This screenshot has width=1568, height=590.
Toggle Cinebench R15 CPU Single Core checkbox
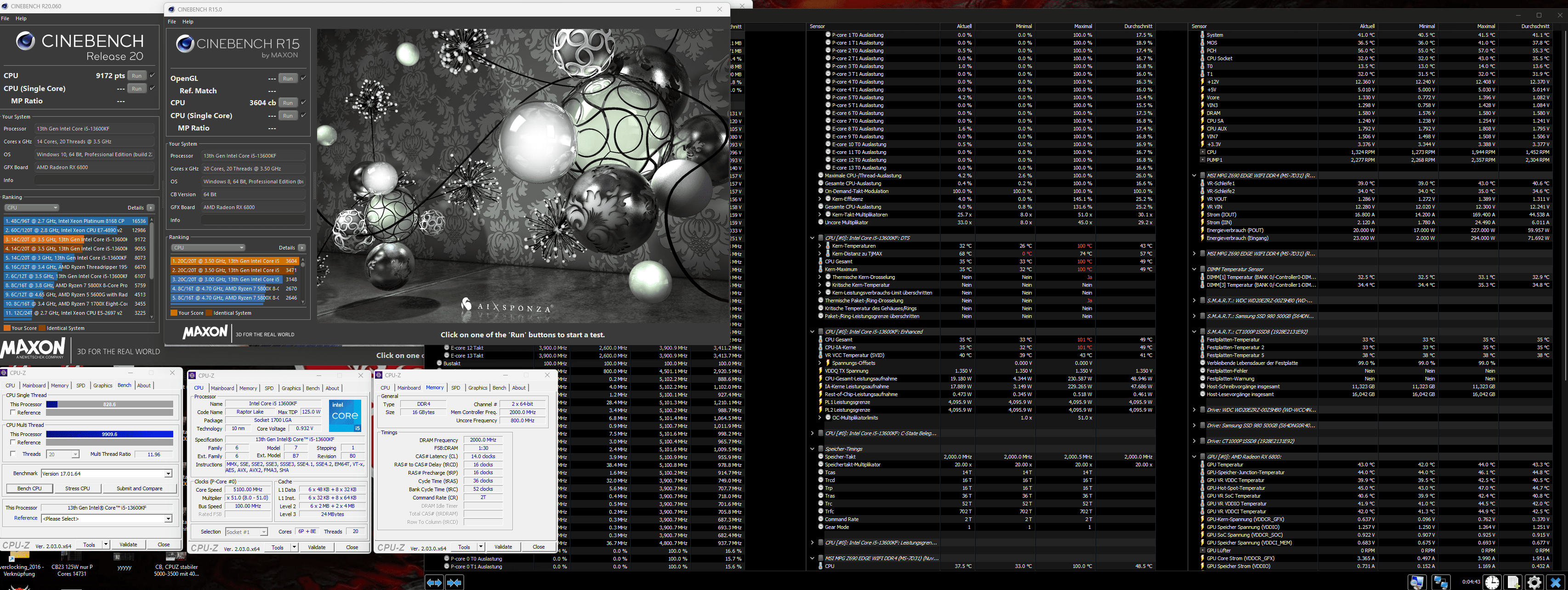[x=304, y=115]
